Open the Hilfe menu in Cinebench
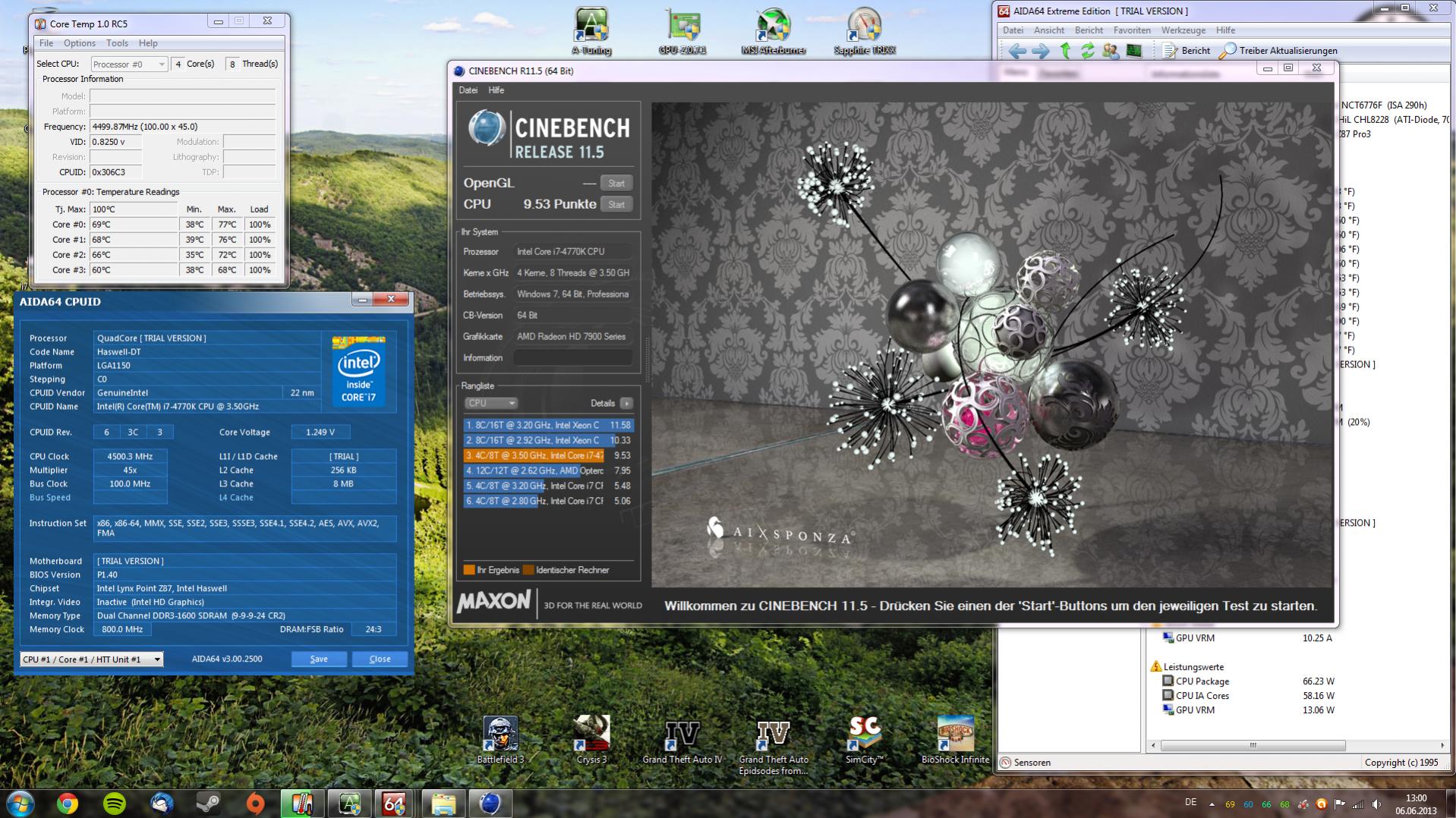This screenshot has width=1456, height=818. [x=496, y=90]
